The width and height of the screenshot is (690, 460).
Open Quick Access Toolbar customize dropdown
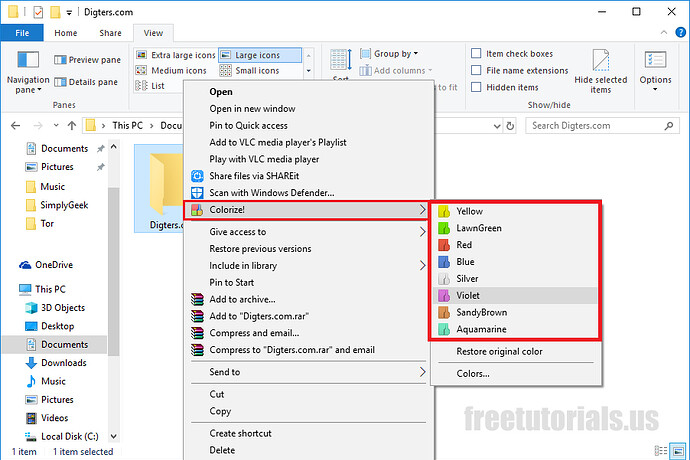coord(69,13)
